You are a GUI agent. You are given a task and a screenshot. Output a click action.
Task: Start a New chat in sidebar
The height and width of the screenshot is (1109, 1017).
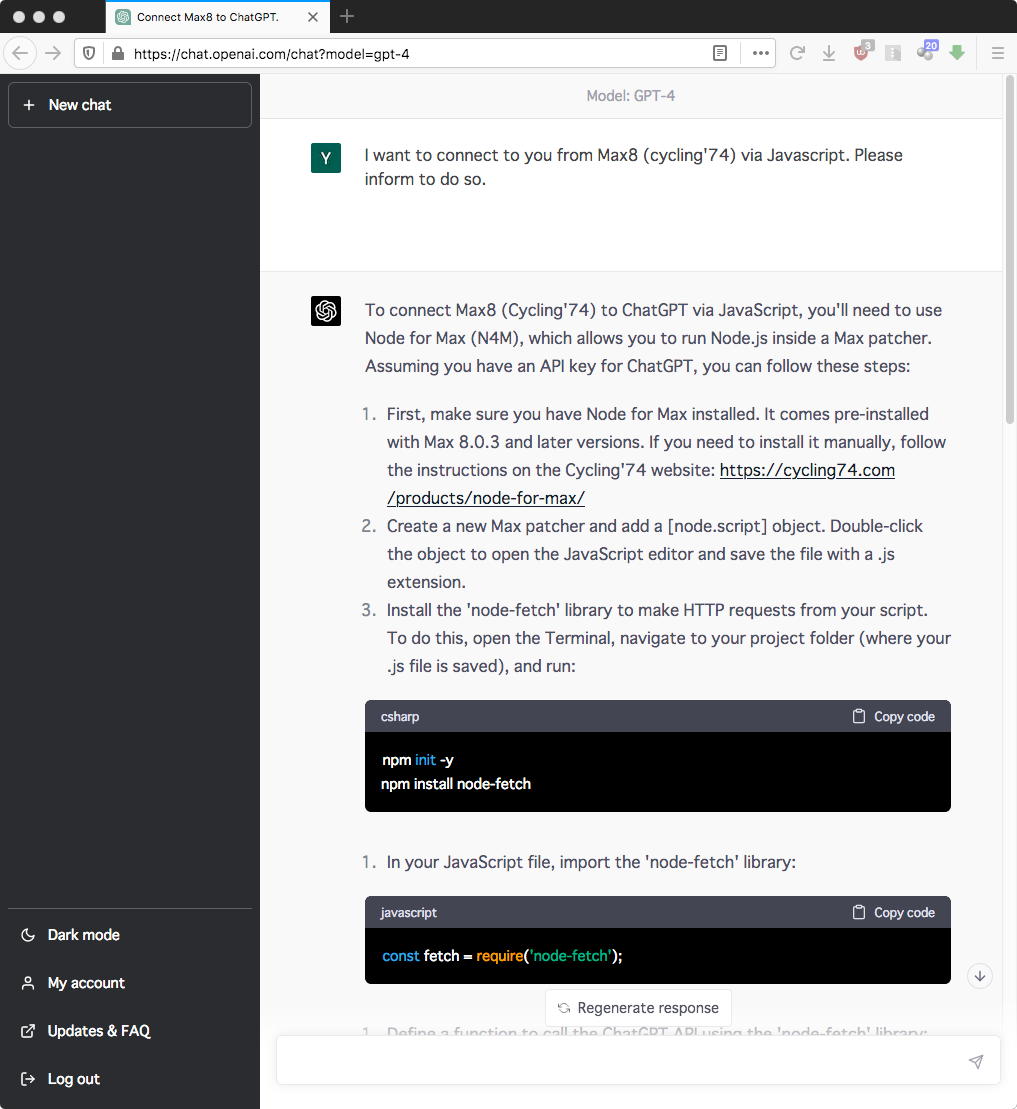[129, 105]
